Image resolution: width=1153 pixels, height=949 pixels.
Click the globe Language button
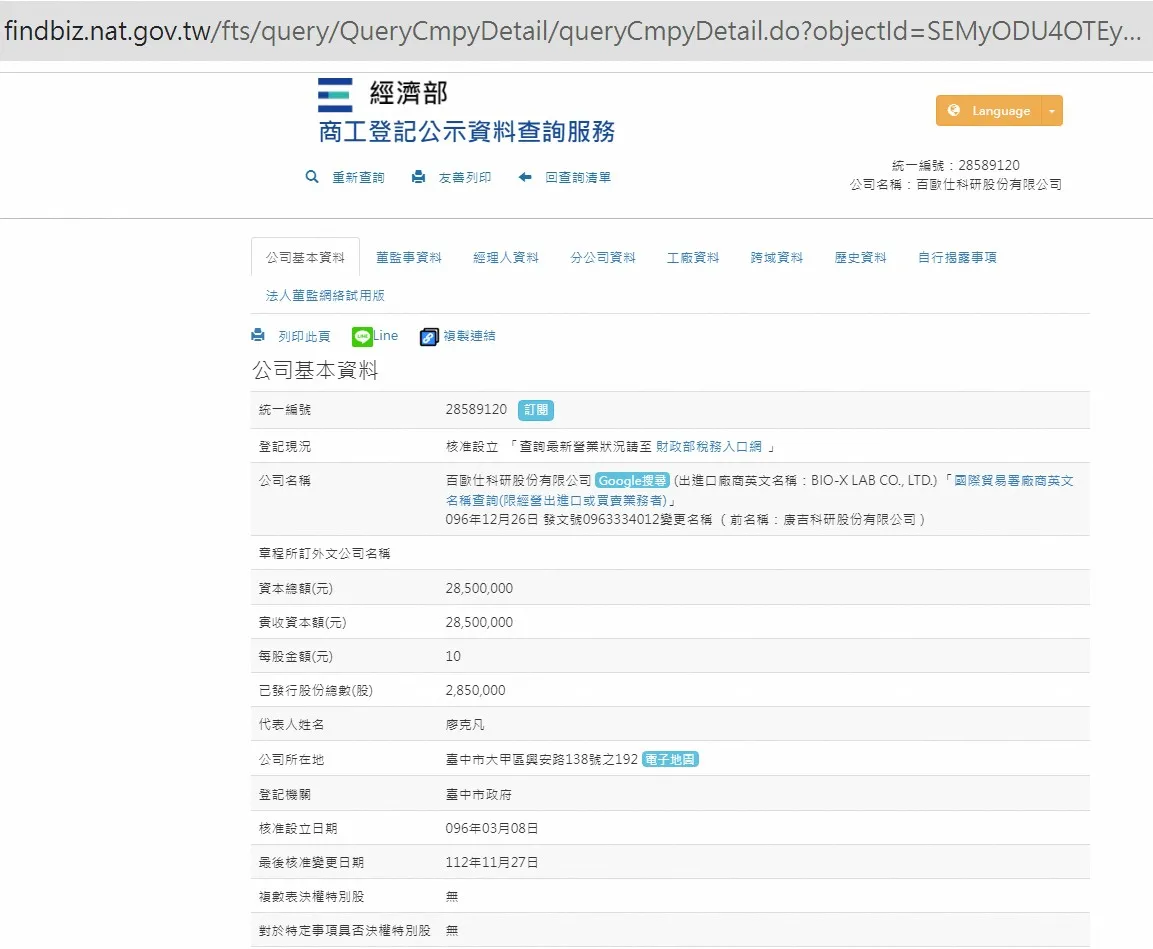989,111
